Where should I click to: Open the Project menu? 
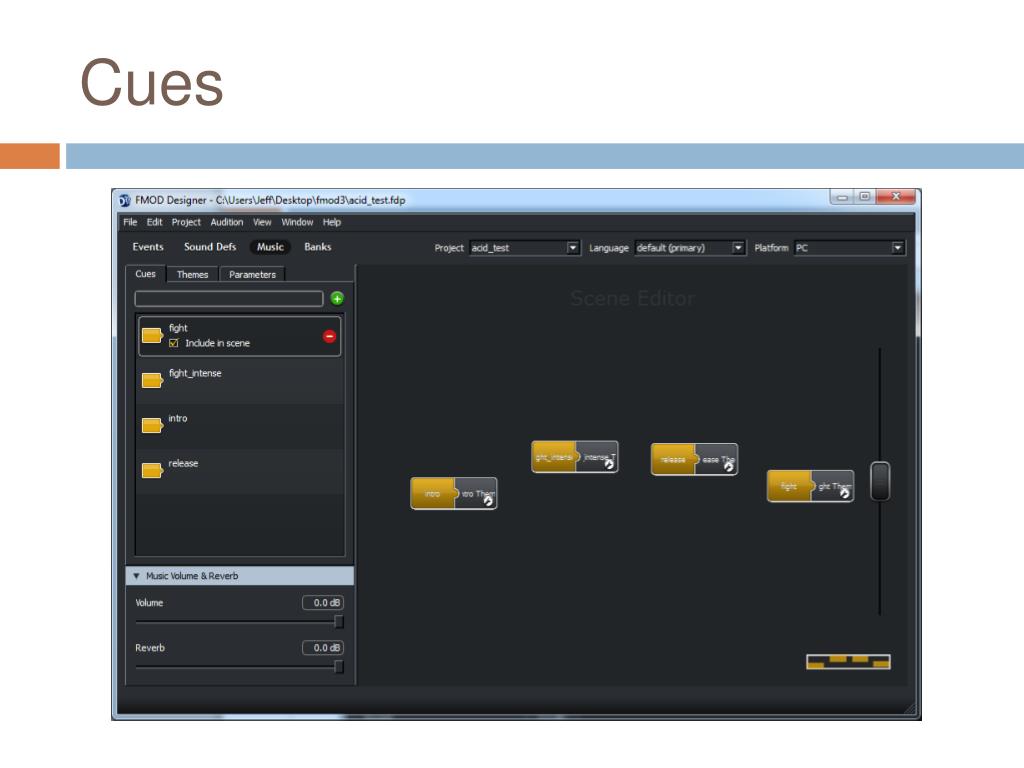(x=186, y=222)
